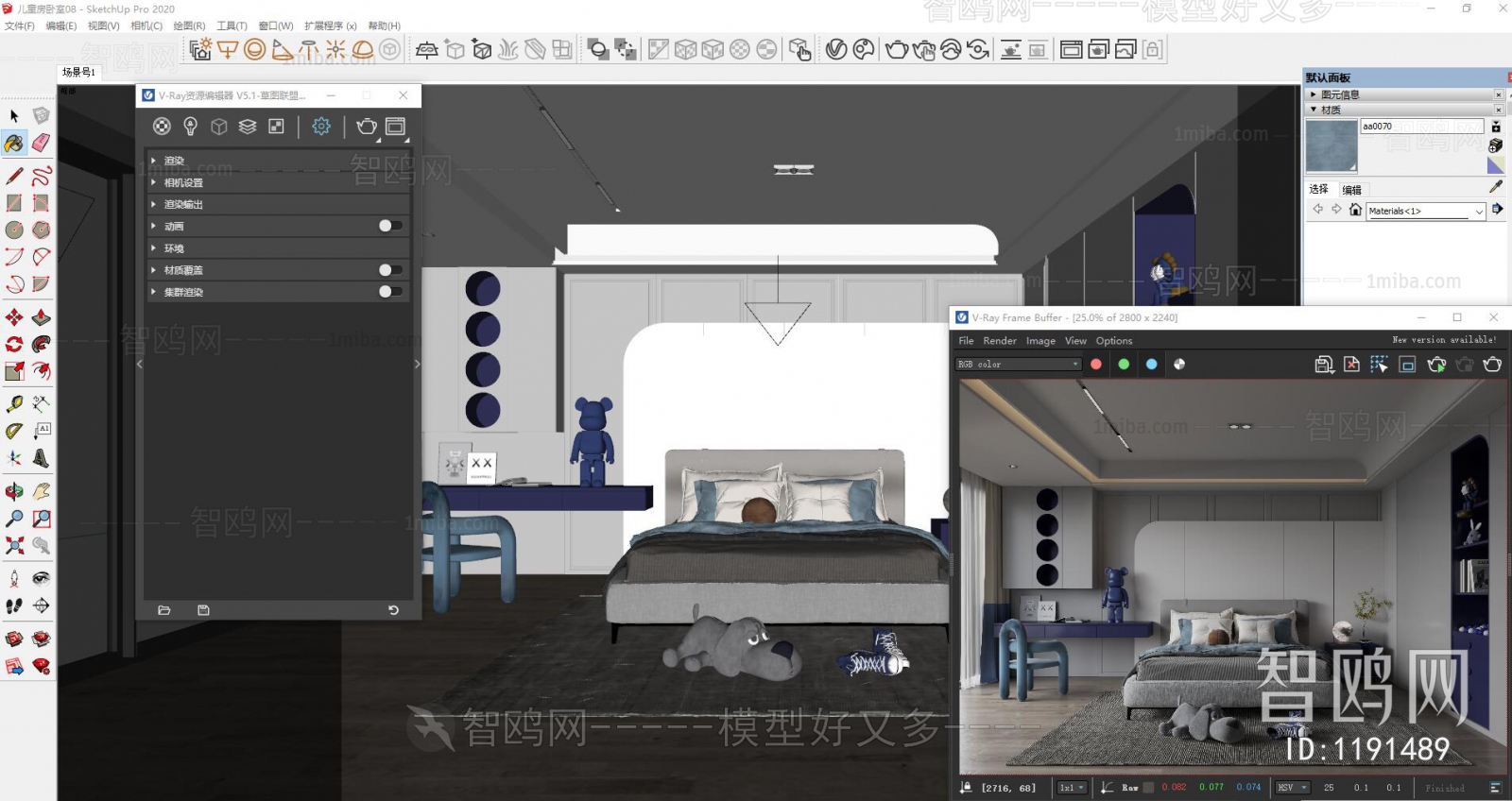Screen dimensions: 1512x801
Task: Expand the 渲染输出 render output section
Action: 277,204
